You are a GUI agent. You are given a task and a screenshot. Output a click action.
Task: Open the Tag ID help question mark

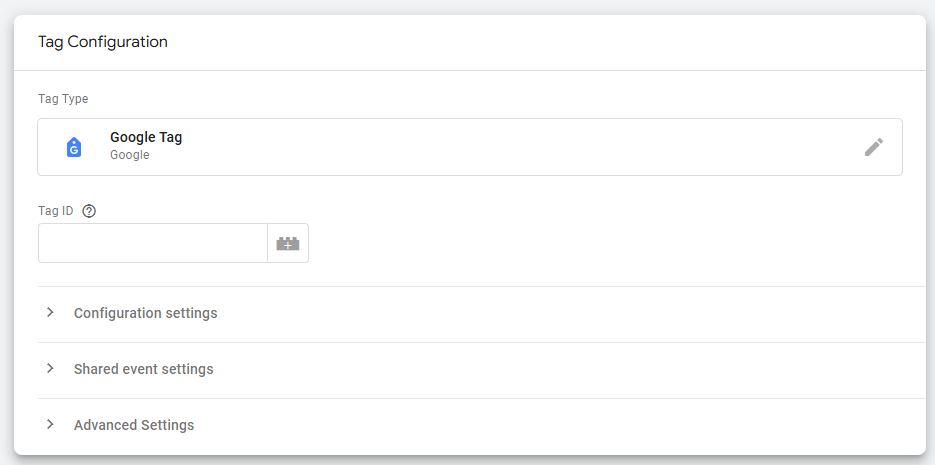[x=89, y=211]
